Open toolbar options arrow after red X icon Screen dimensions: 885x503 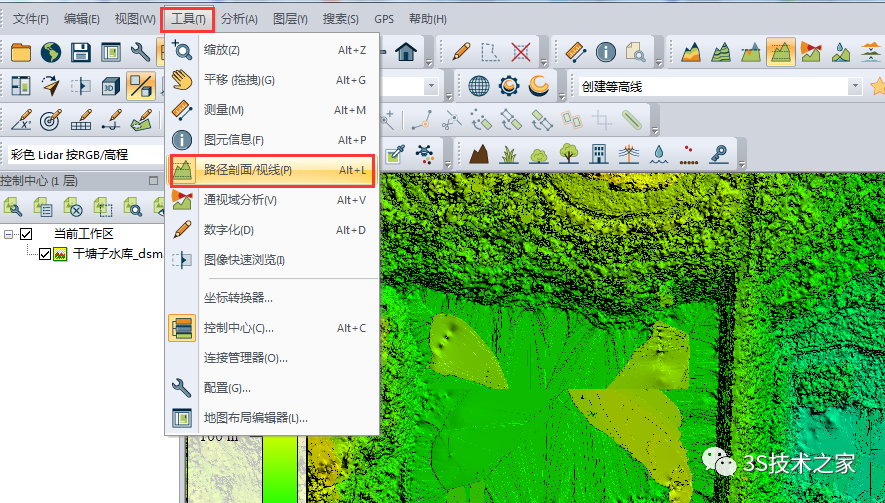click(x=544, y=62)
